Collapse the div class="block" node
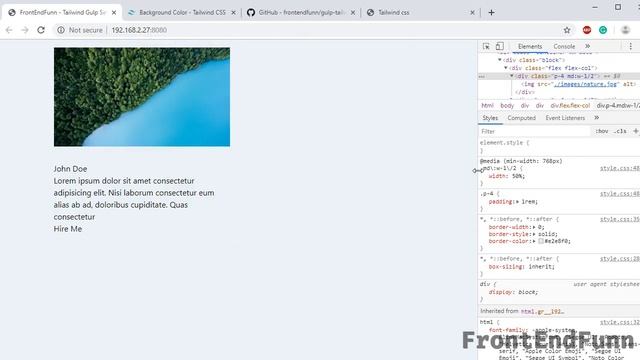This screenshot has height=360, width=640. [x=500, y=60]
